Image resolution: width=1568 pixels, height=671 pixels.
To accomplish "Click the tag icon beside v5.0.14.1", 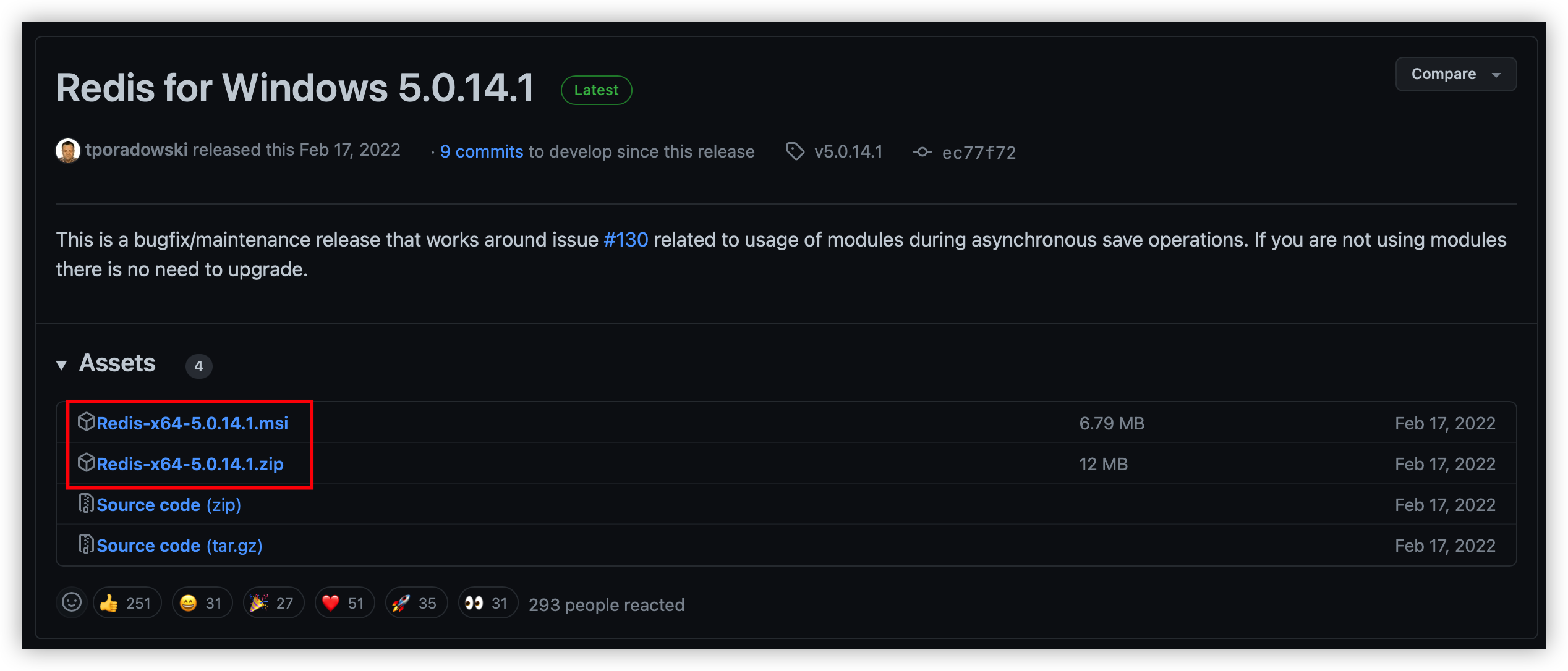I will pyautogui.click(x=795, y=151).
